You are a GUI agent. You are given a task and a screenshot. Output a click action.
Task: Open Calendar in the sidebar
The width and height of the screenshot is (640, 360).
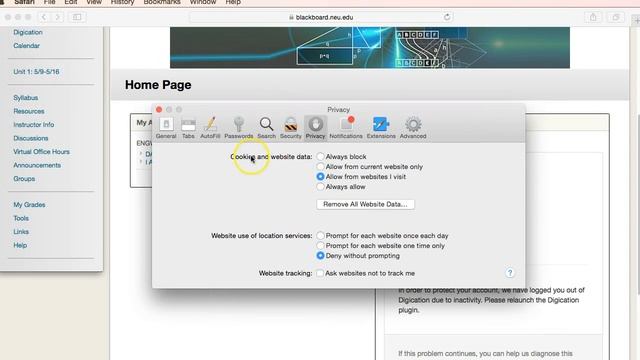(27, 46)
